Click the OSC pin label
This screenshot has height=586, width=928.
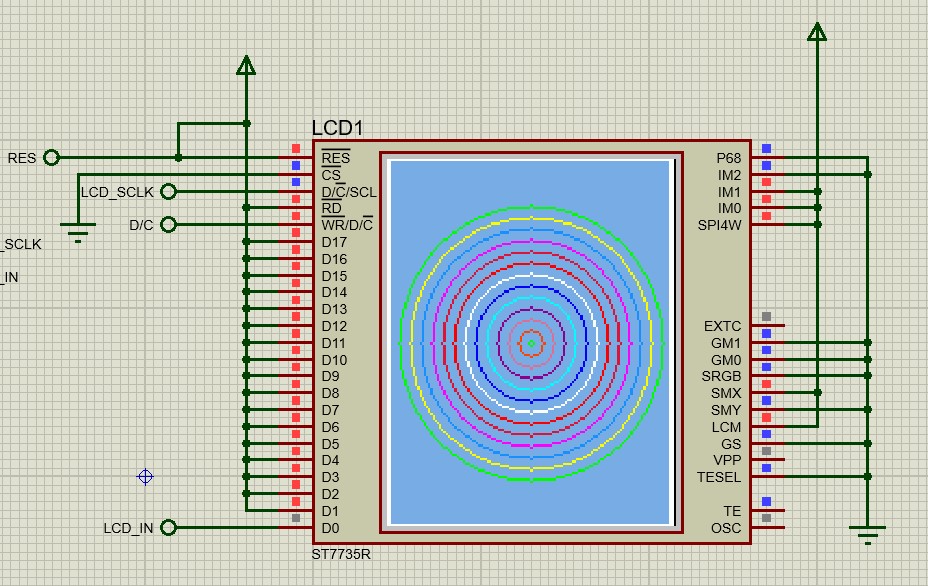(x=726, y=528)
